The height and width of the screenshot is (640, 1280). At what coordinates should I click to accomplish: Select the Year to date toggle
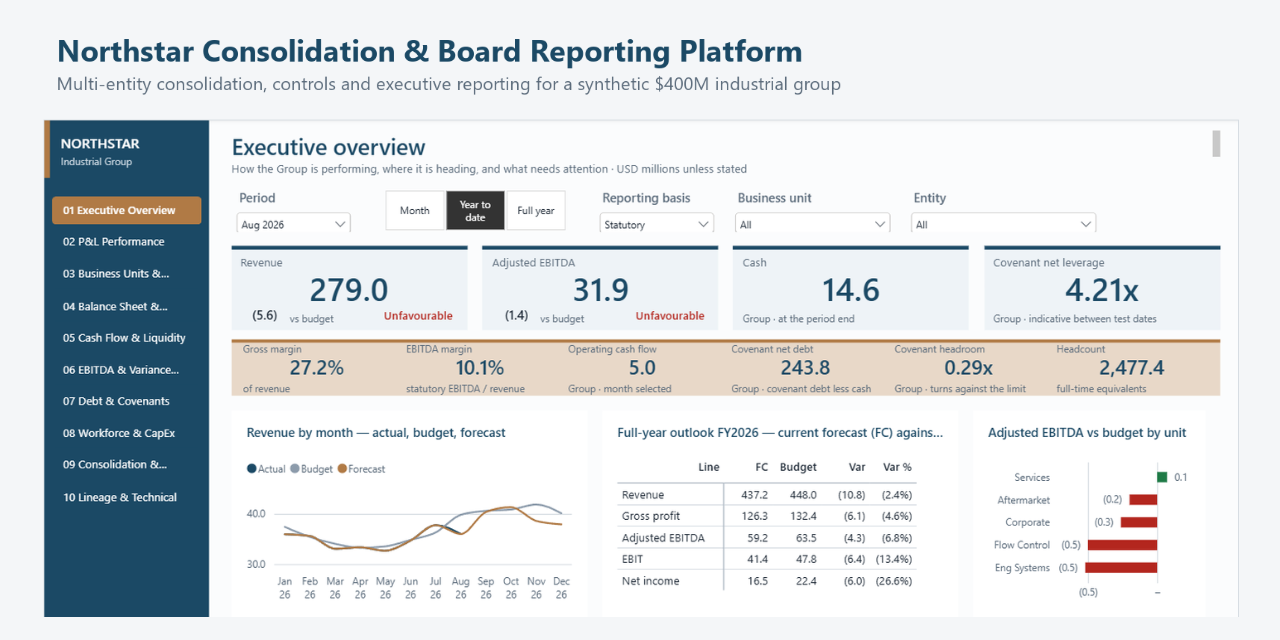click(x=475, y=211)
